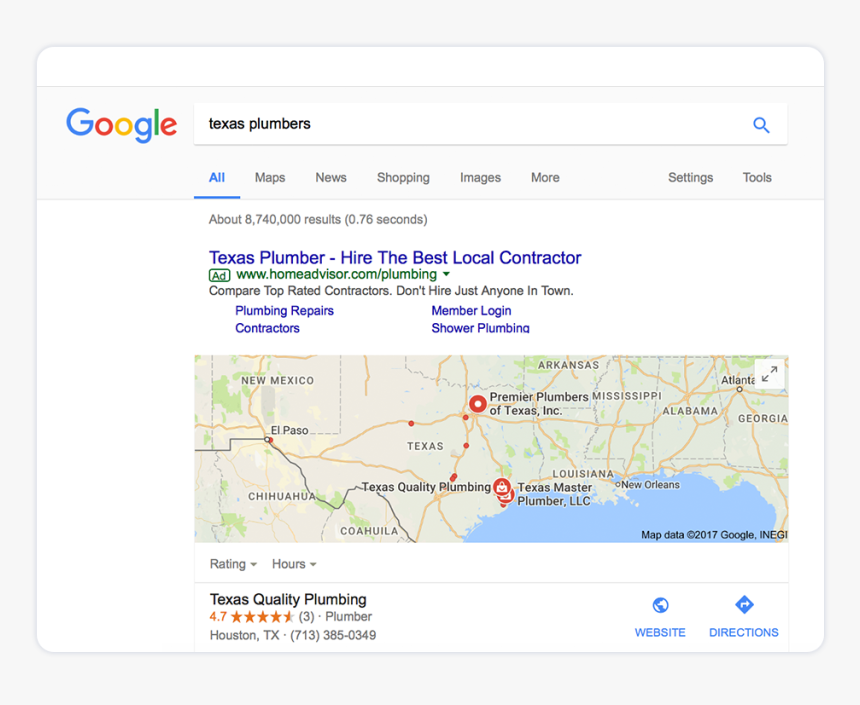The height and width of the screenshot is (705, 860).
Task: Open the Texas Plumber ad headline
Action: 394,257
